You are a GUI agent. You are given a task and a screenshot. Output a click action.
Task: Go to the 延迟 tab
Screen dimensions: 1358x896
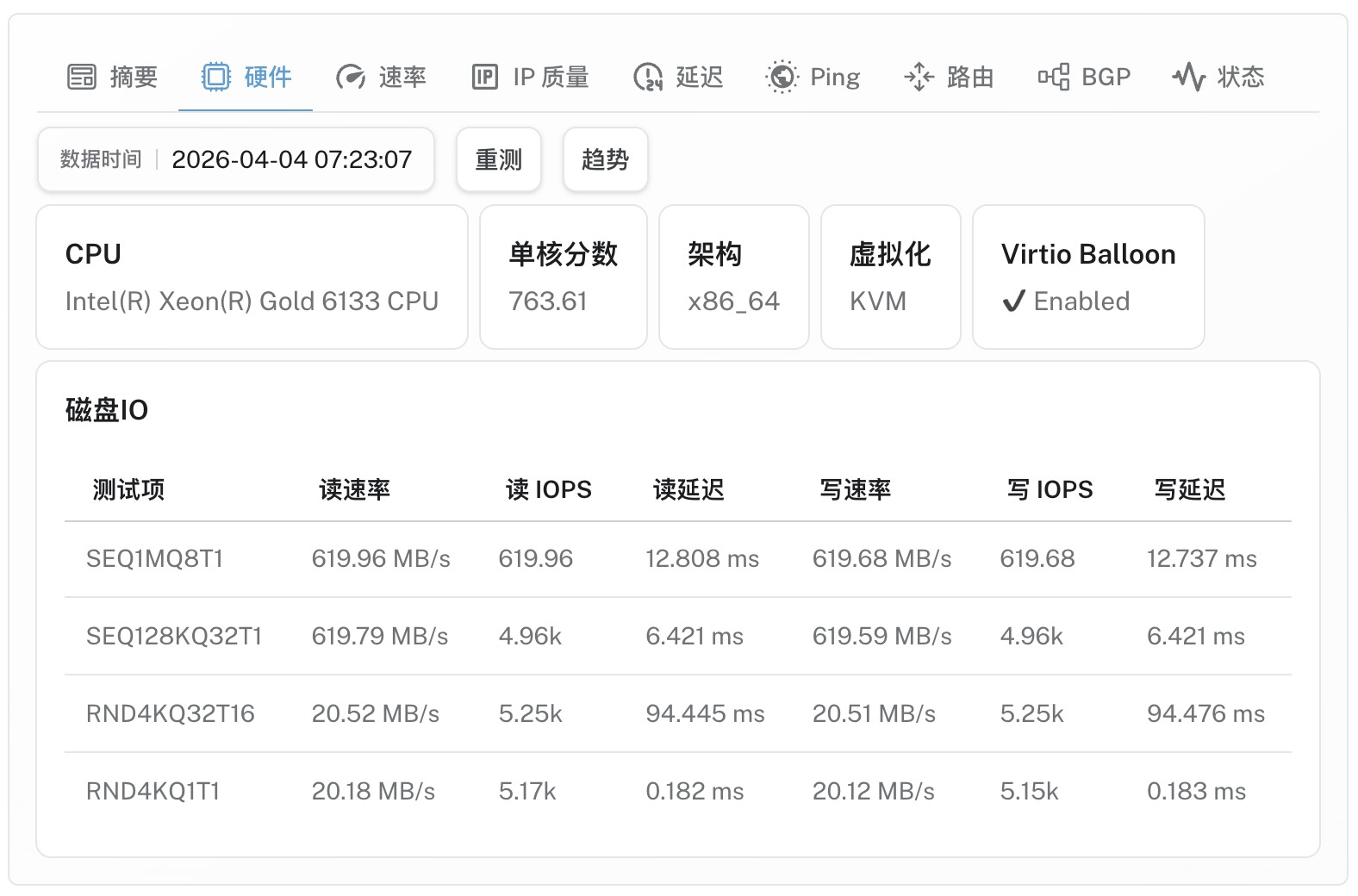pos(678,77)
